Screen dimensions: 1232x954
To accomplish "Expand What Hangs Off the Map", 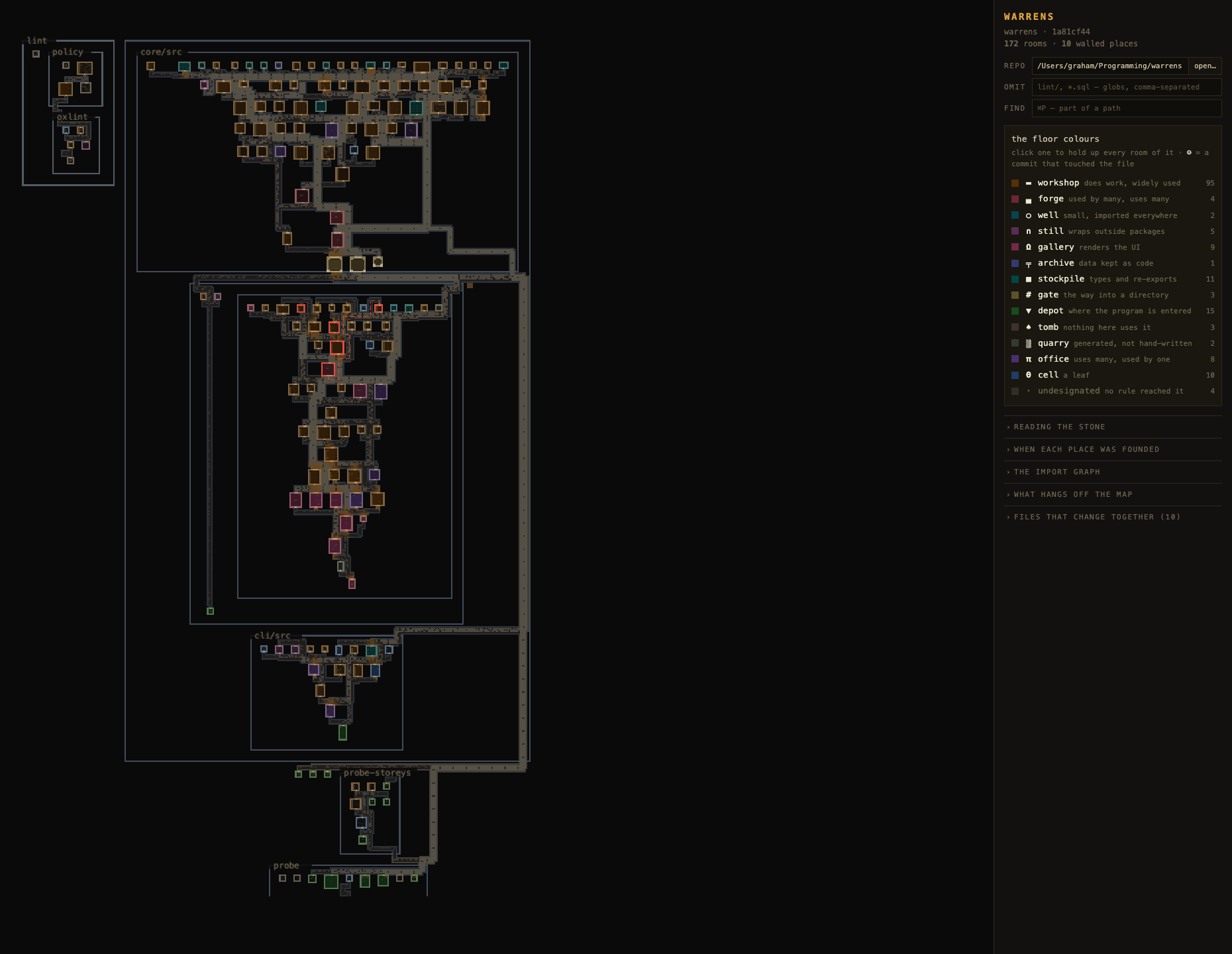I will (1113, 494).
